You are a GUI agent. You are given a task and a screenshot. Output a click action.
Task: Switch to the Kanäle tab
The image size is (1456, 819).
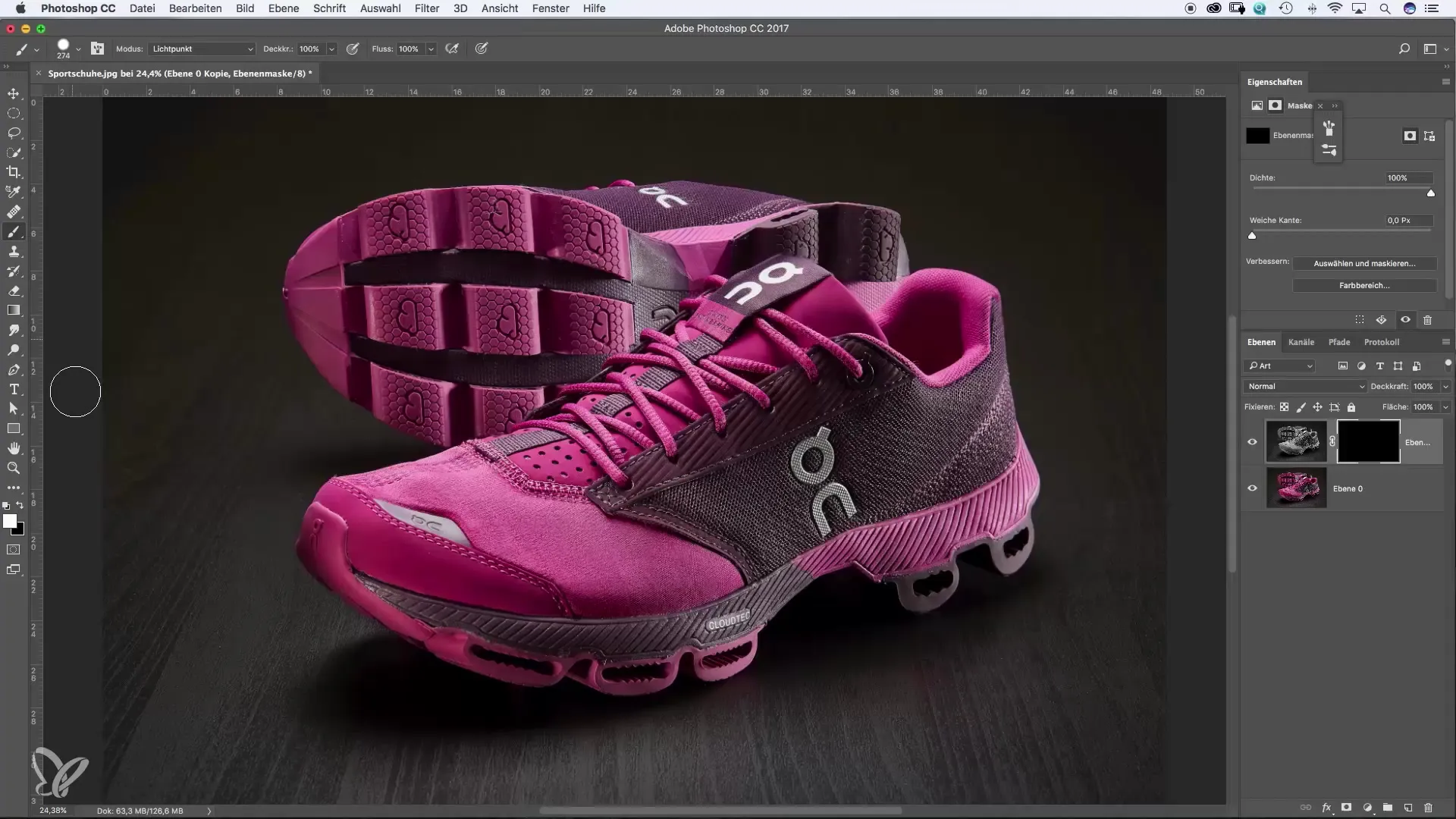pos(1301,342)
